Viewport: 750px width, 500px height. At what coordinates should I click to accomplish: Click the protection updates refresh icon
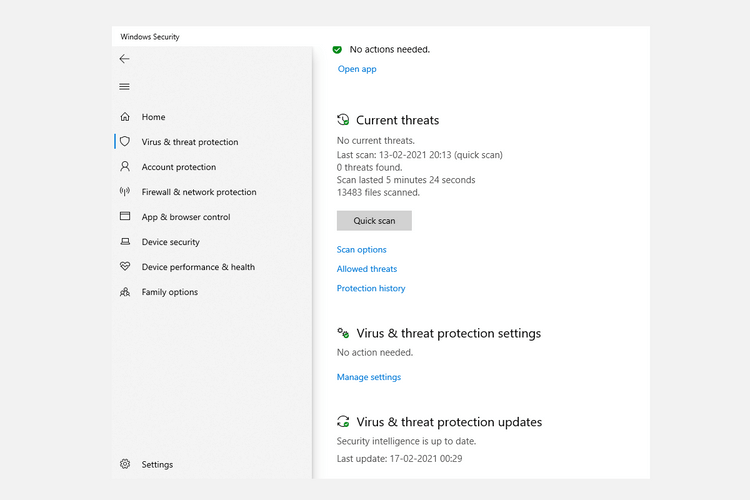pyautogui.click(x=343, y=422)
